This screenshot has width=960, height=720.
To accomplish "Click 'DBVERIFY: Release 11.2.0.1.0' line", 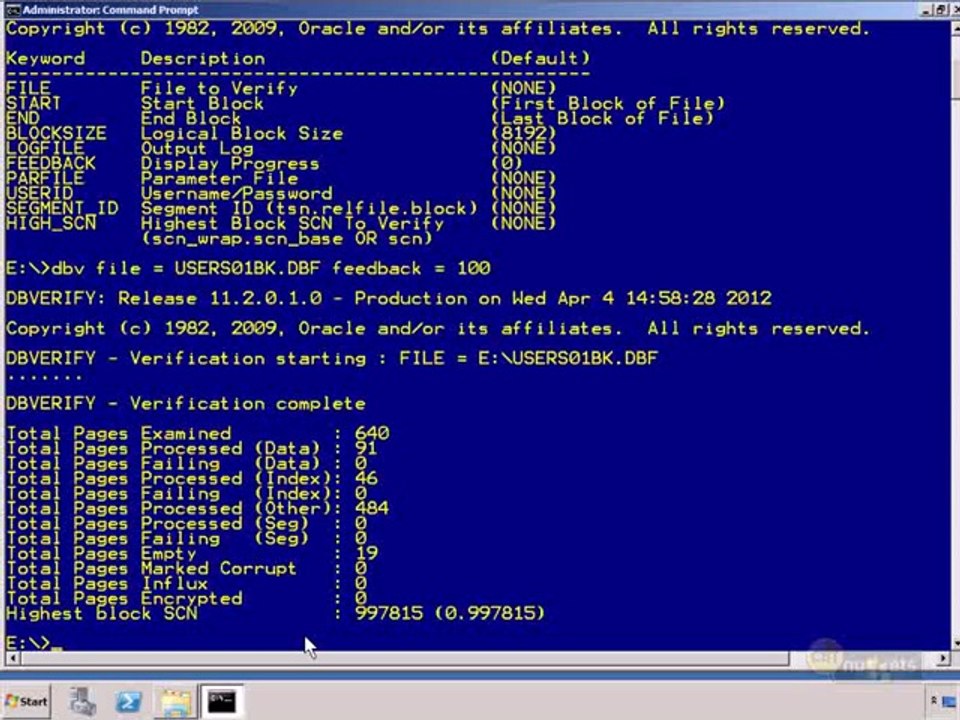I will click(x=389, y=298).
